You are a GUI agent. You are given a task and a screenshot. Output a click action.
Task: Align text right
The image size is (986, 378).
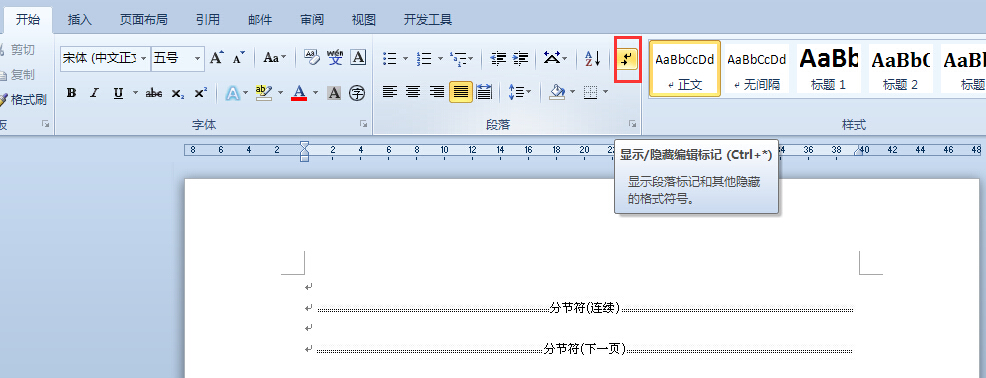[x=436, y=92]
